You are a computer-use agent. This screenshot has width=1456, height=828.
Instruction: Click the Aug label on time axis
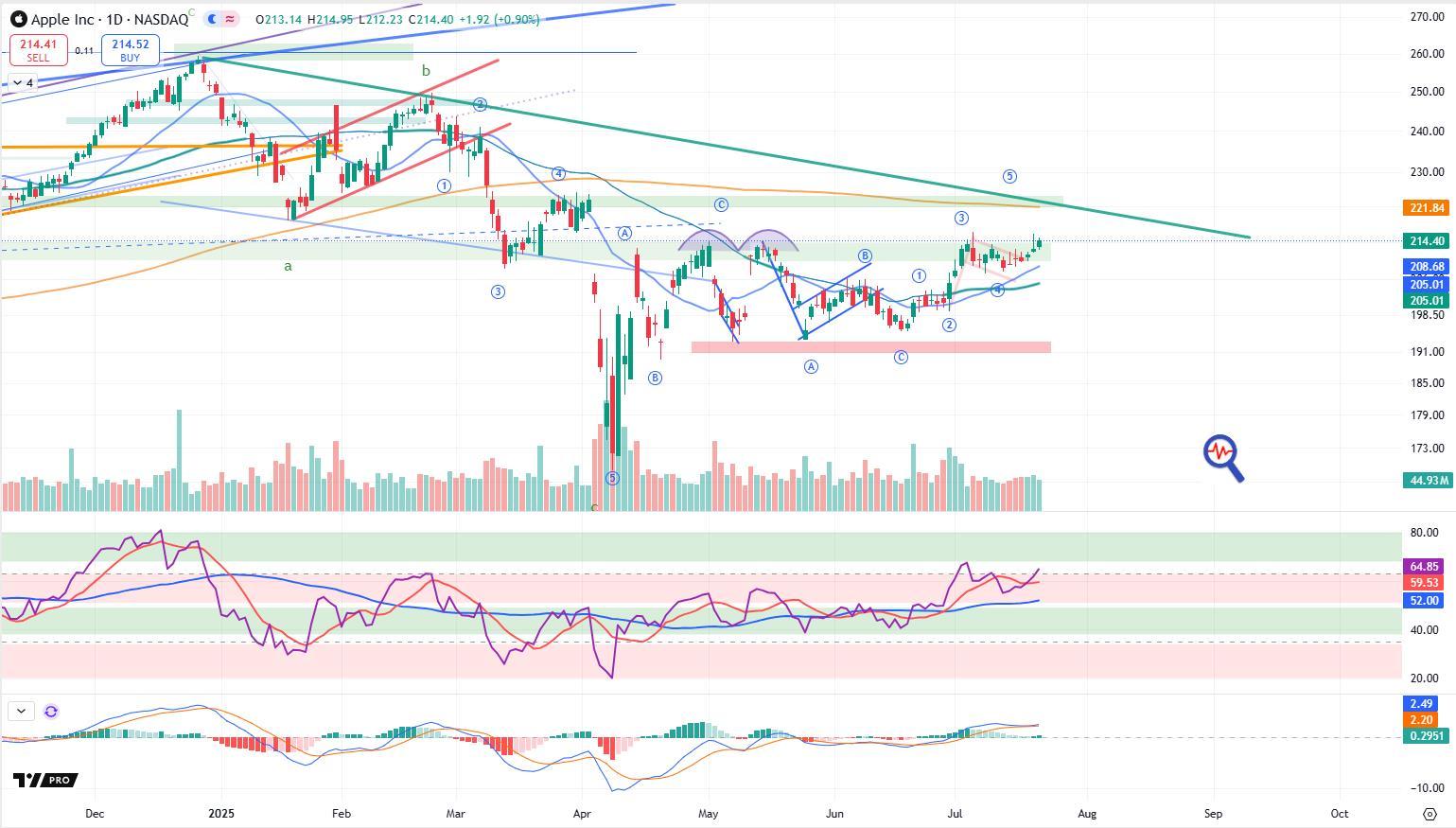1087,813
